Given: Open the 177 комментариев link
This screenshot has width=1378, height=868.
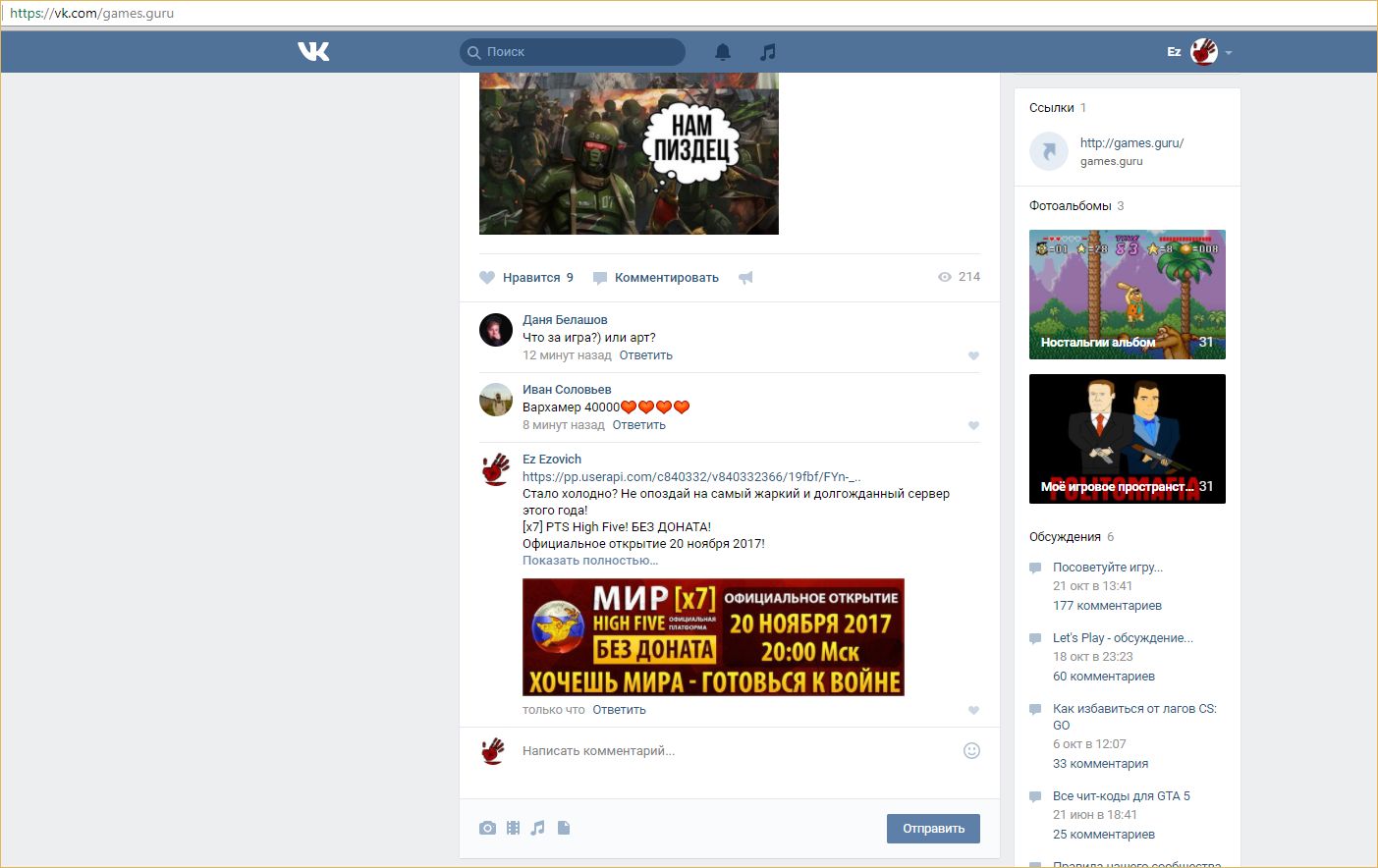Looking at the screenshot, I should [x=1107, y=606].
